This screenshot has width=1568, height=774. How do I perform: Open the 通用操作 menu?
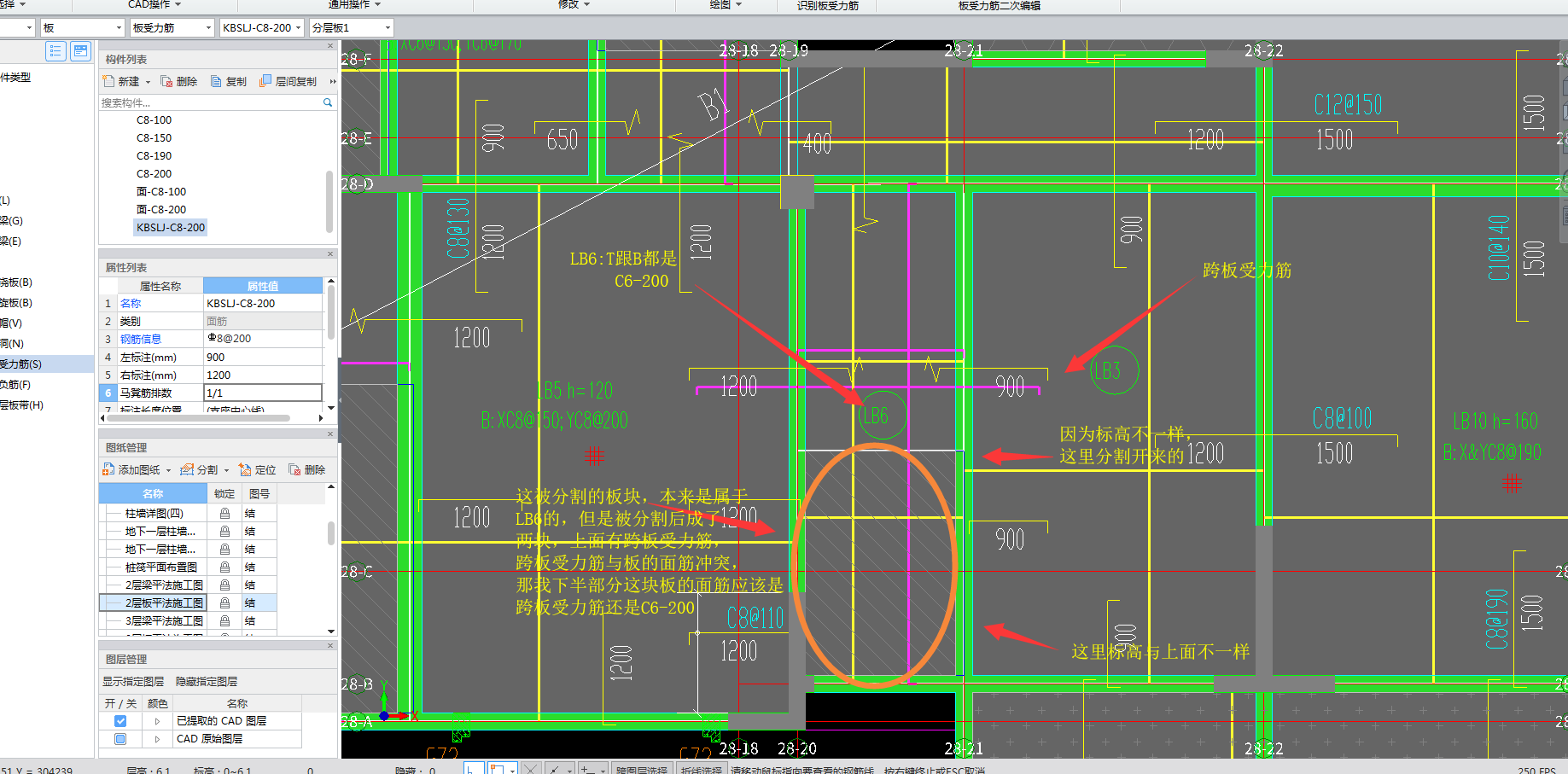point(354,5)
